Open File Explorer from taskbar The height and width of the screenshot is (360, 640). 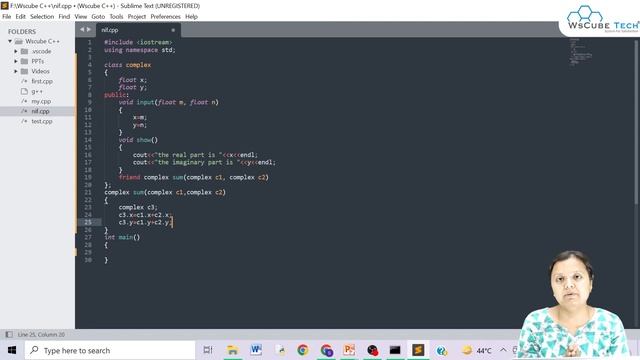click(x=232, y=350)
